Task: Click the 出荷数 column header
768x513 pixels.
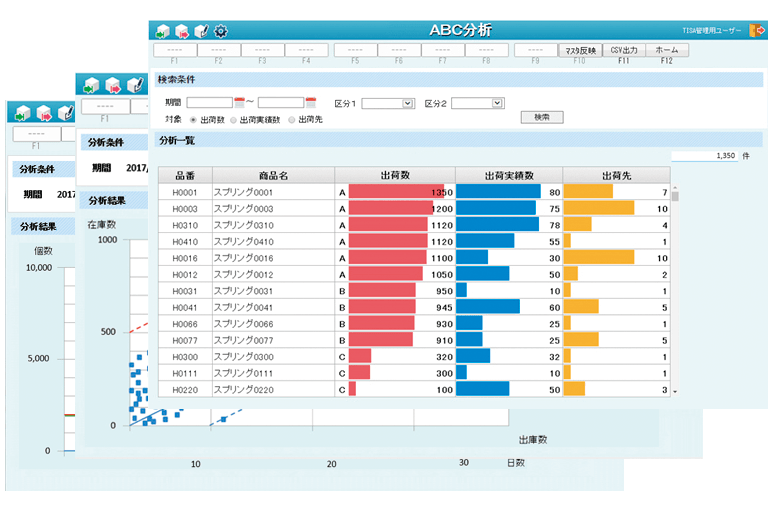Action: pos(394,175)
